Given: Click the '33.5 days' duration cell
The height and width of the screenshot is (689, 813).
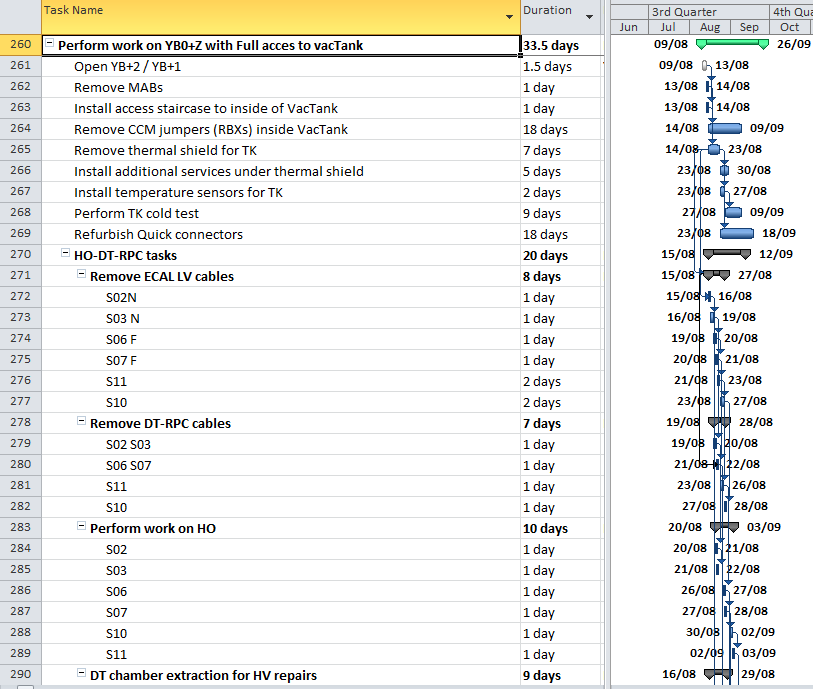Looking at the screenshot, I should point(562,46).
